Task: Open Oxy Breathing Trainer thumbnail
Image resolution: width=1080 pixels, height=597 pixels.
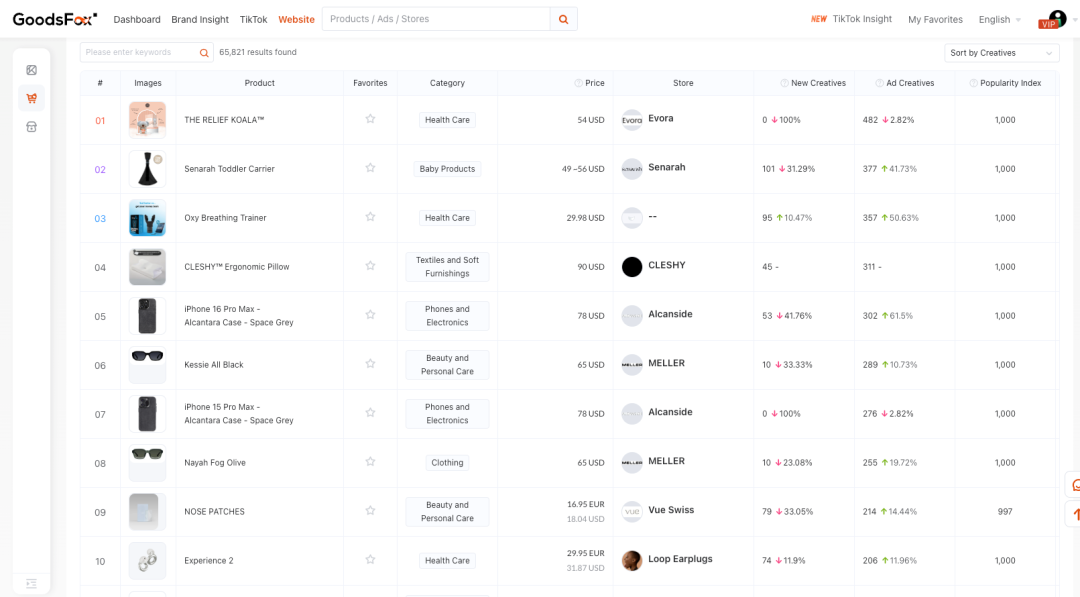Action: (147, 218)
